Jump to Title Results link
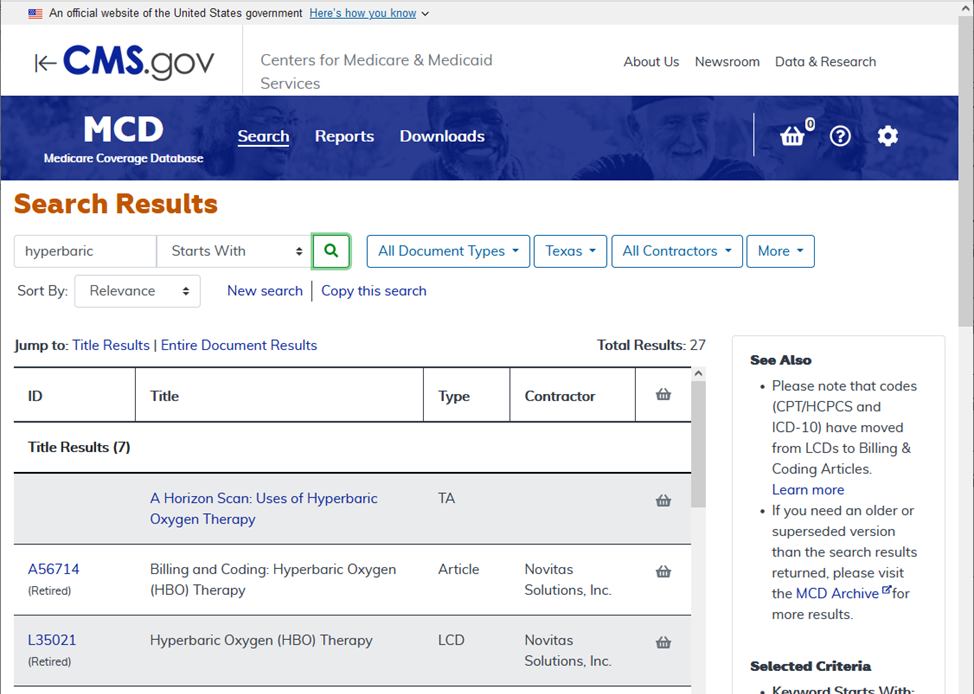The width and height of the screenshot is (974, 694). [111, 345]
